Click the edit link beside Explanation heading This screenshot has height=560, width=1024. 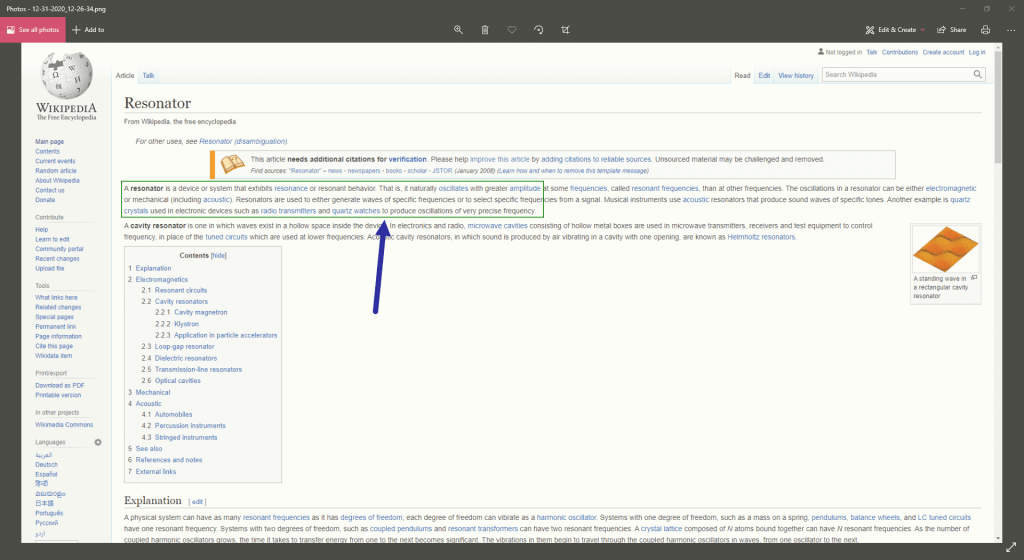(x=197, y=502)
